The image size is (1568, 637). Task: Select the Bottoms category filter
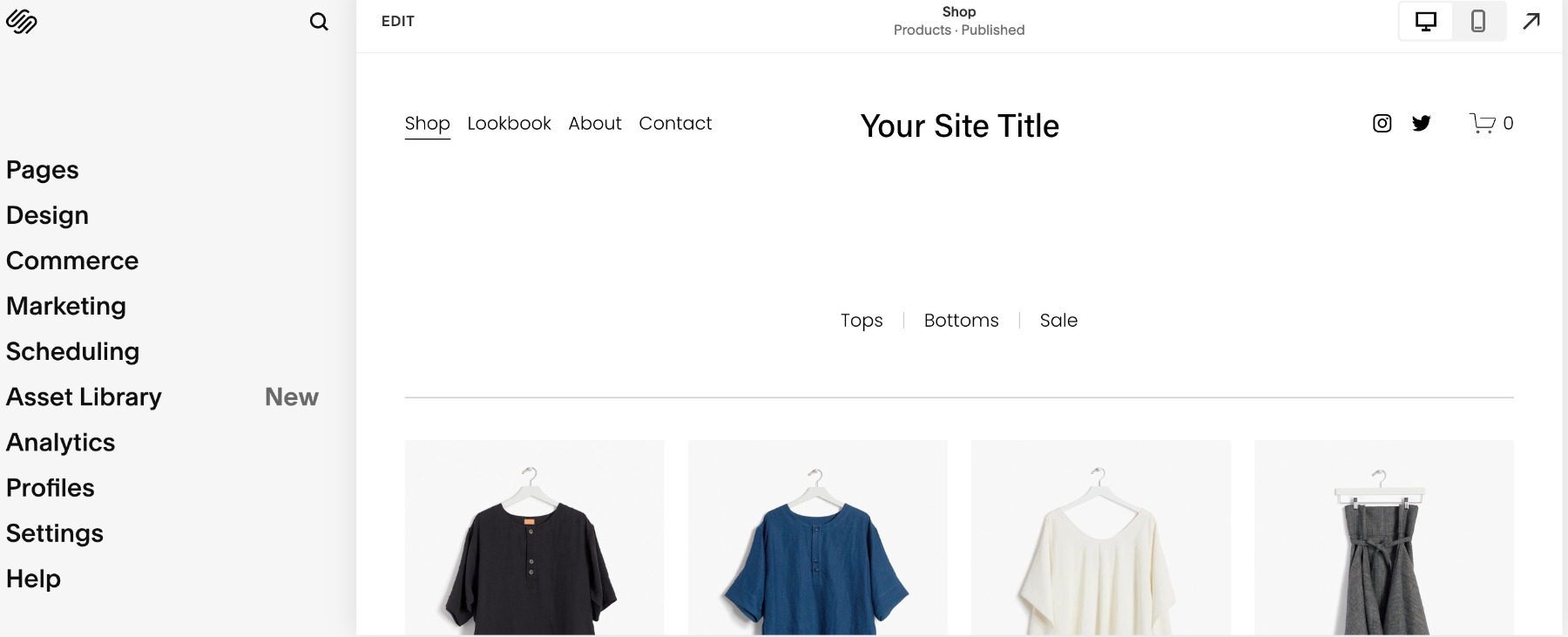pyautogui.click(x=961, y=321)
